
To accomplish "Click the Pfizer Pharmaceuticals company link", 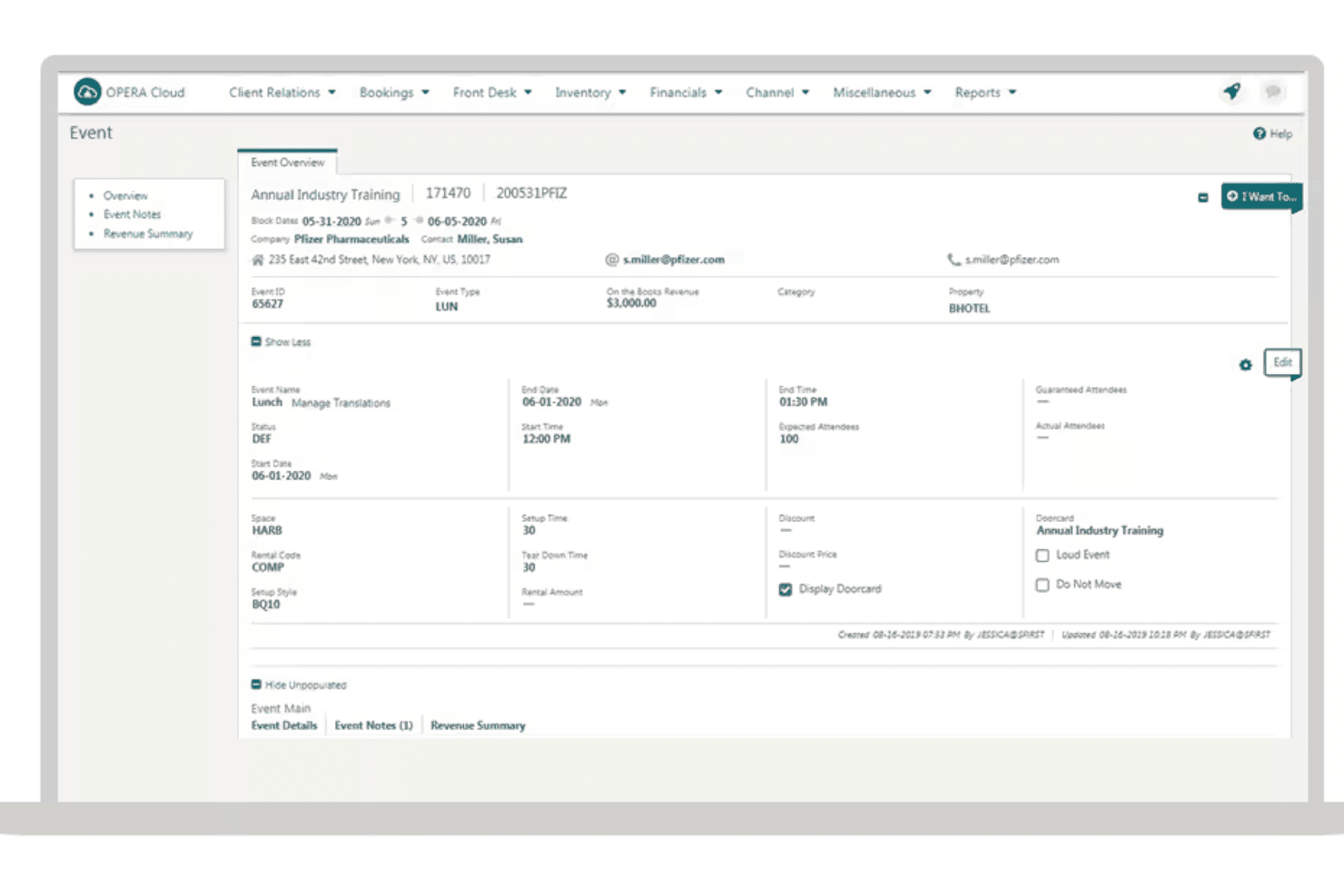I will (x=351, y=240).
